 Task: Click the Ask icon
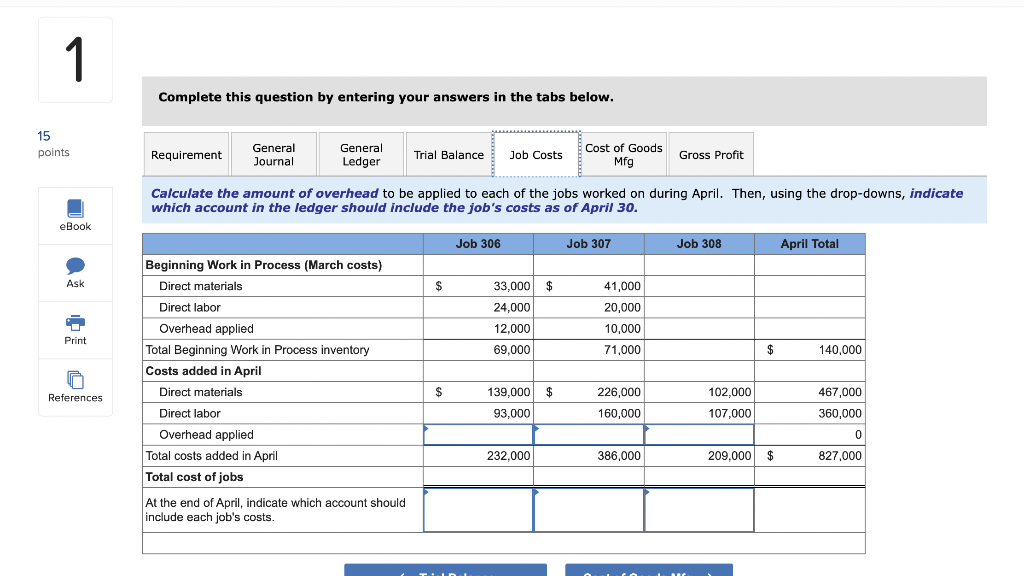(x=75, y=270)
